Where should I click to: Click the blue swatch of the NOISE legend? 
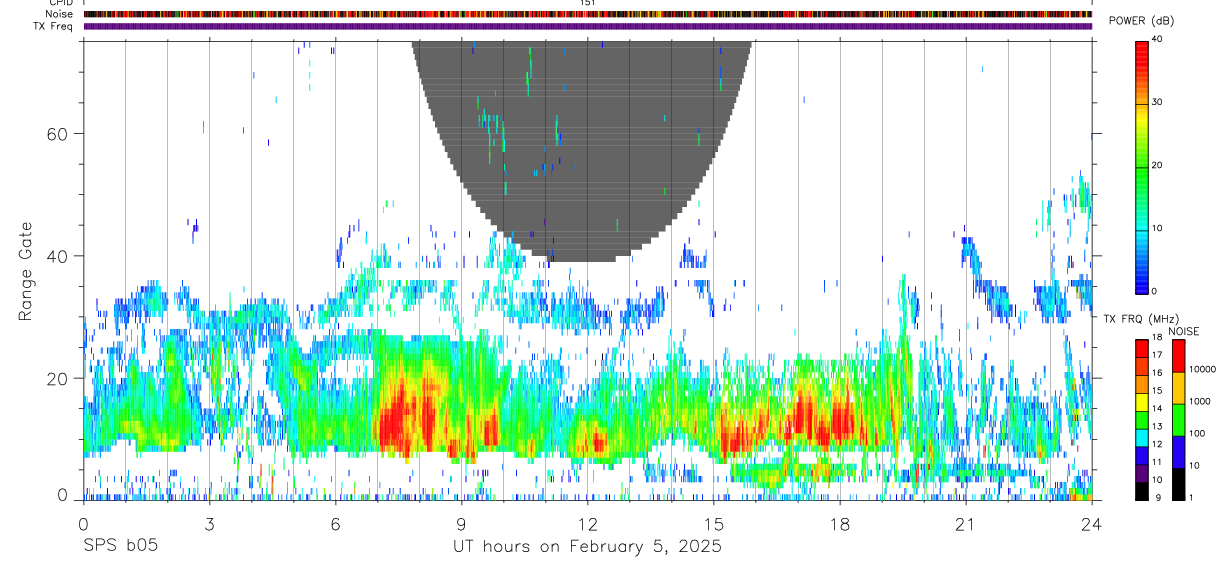(1178, 451)
